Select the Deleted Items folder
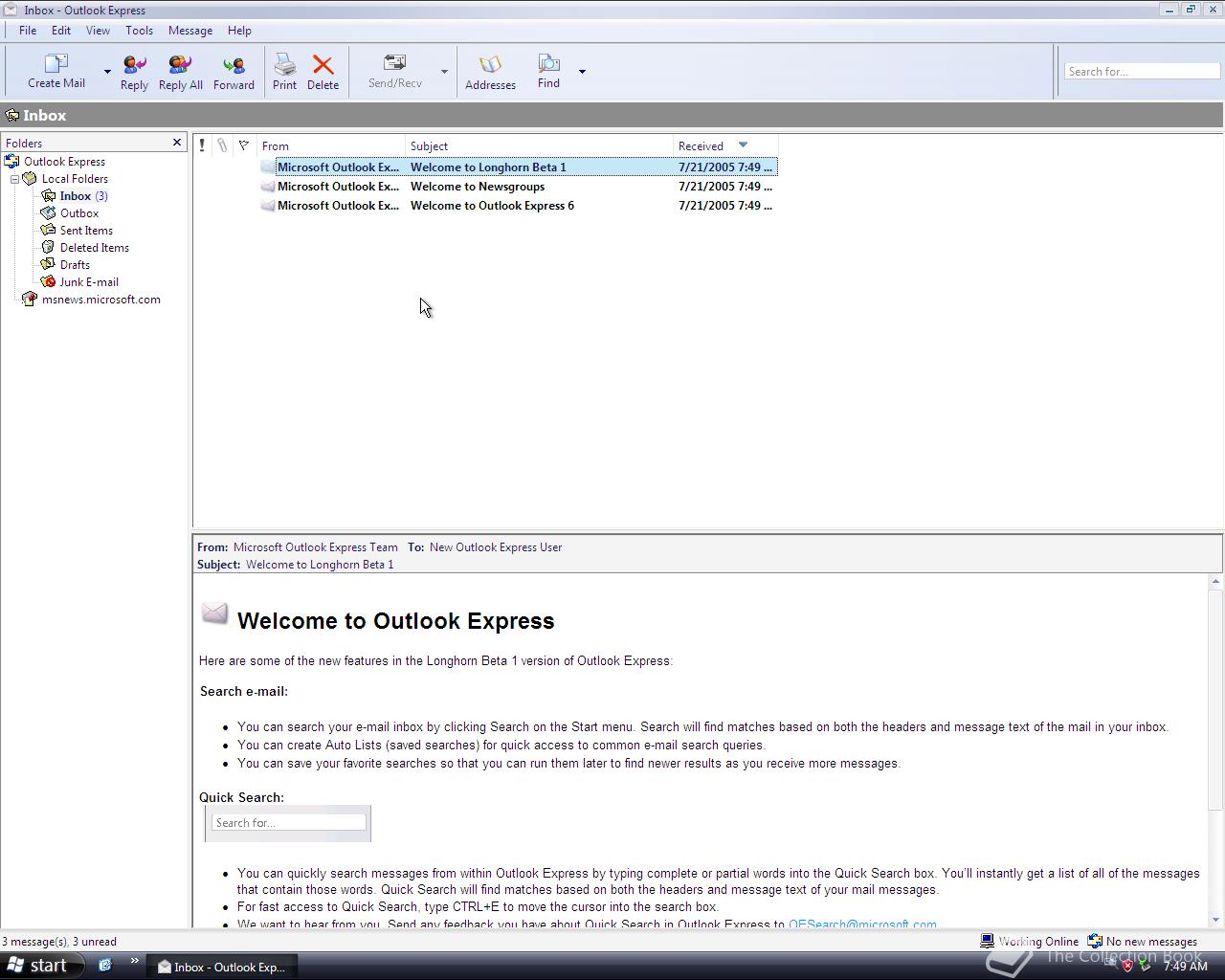 pyautogui.click(x=95, y=248)
